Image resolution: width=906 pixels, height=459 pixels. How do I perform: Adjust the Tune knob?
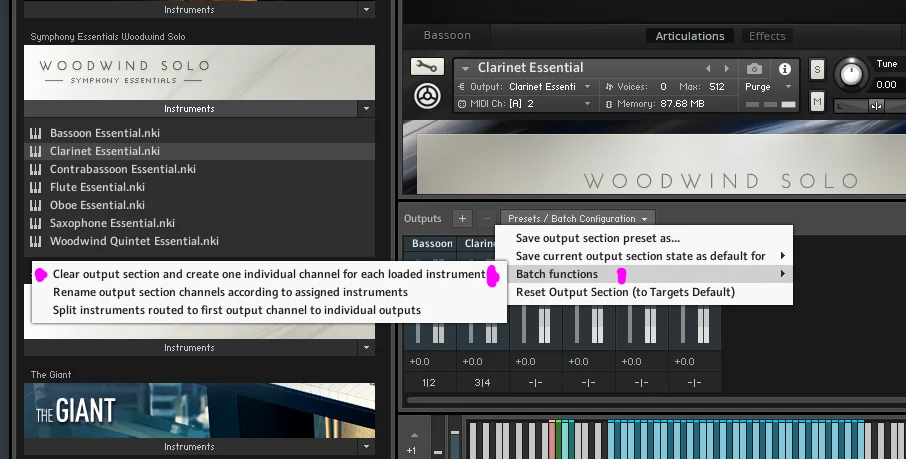tap(851, 73)
